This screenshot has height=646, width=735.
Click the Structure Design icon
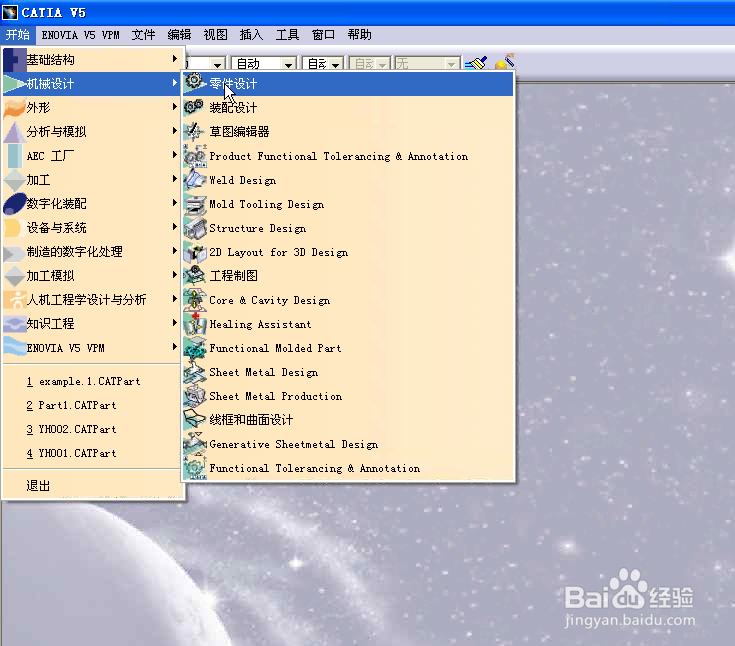pyautogui.click(x=194, y=228)
